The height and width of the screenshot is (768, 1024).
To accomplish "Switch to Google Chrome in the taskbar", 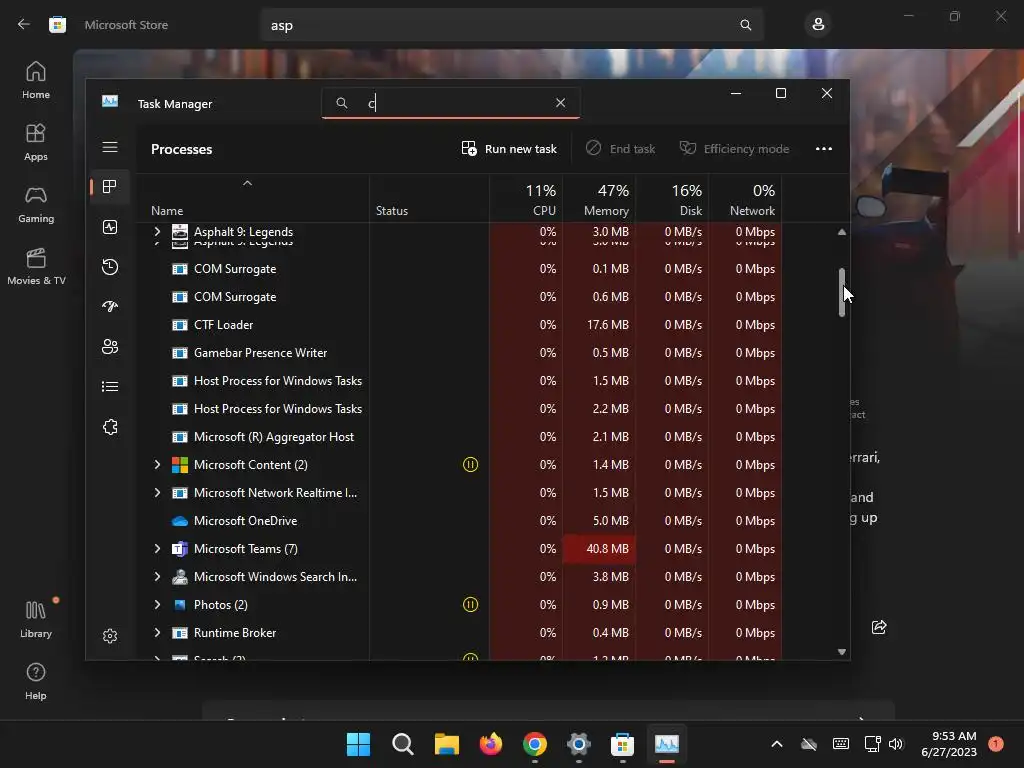I will coord(534,744).
